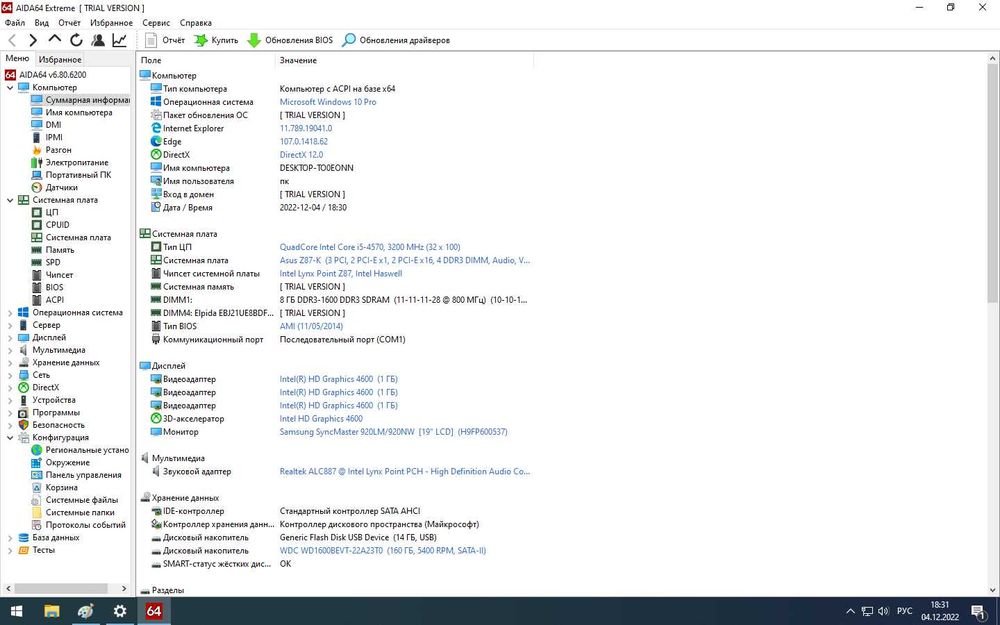Refresh the current page
The width and height of the screenshot is (1000, 625).
(77, 40)
